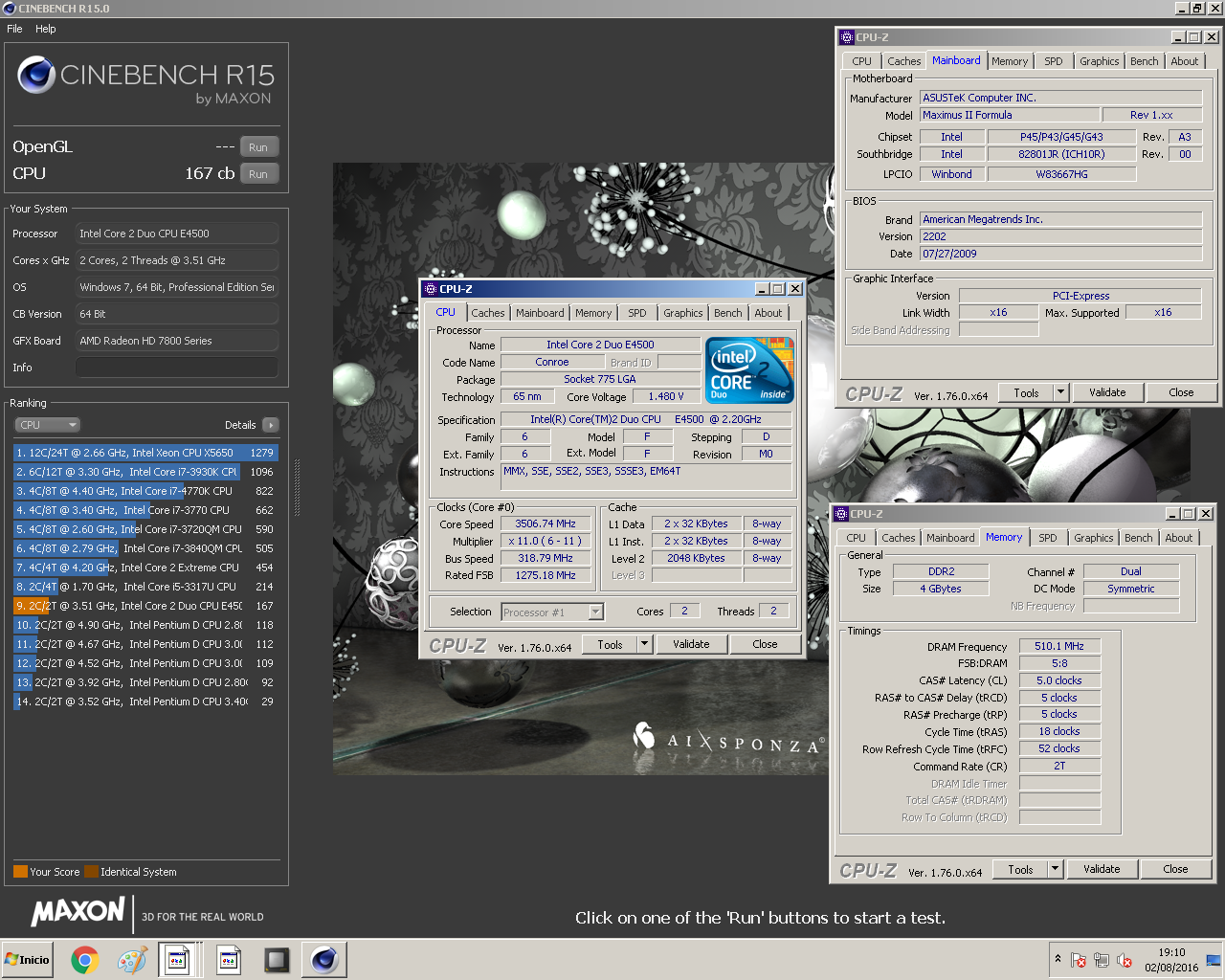The height and width of the screenshot is (980, 1225).
Task: Open the Tools dropdown arrow in the CPU-Z Mainboard window
Action: (x=1060, y=392)
